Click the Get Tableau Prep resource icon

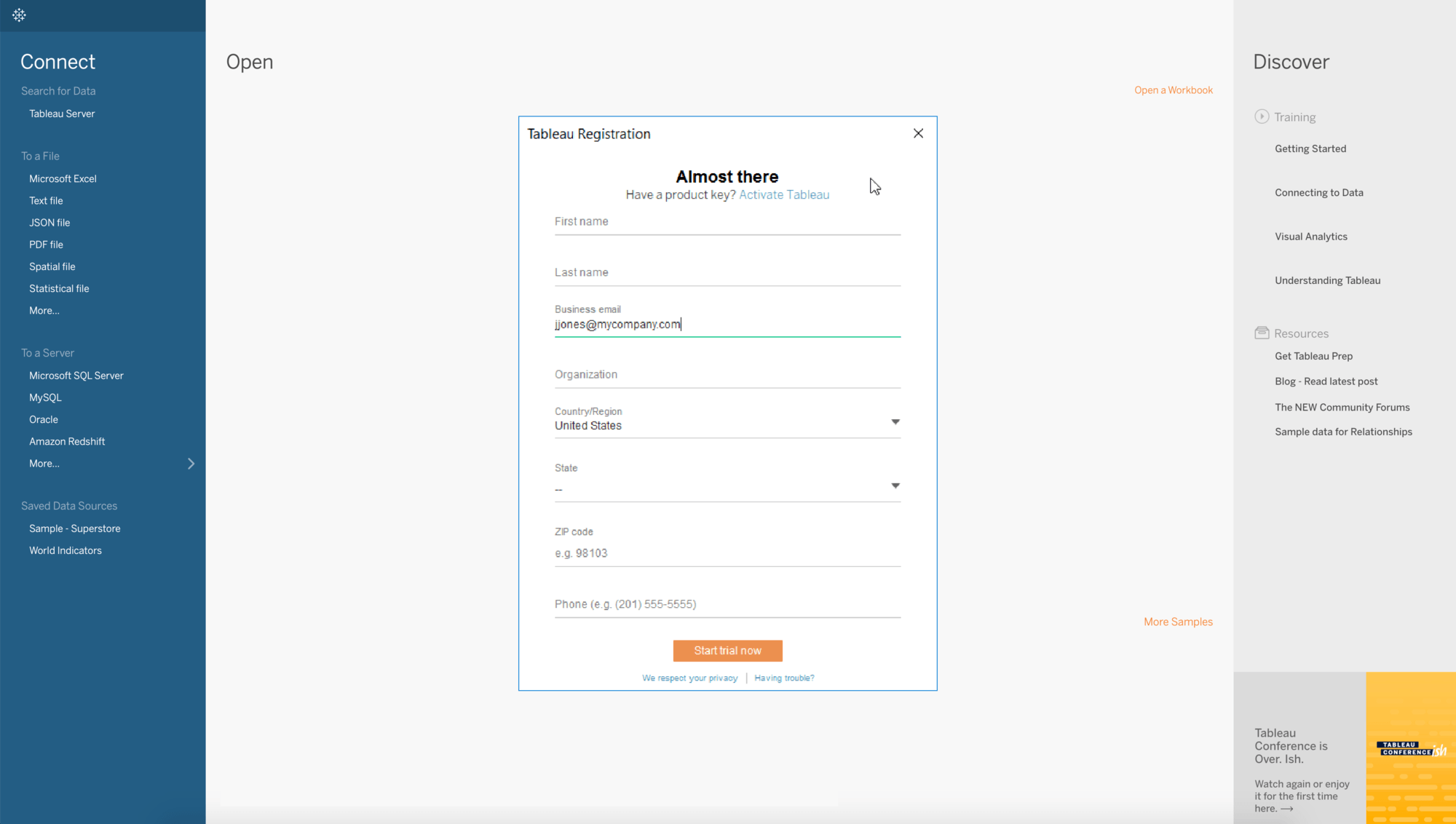click(x=1315, y=355)
